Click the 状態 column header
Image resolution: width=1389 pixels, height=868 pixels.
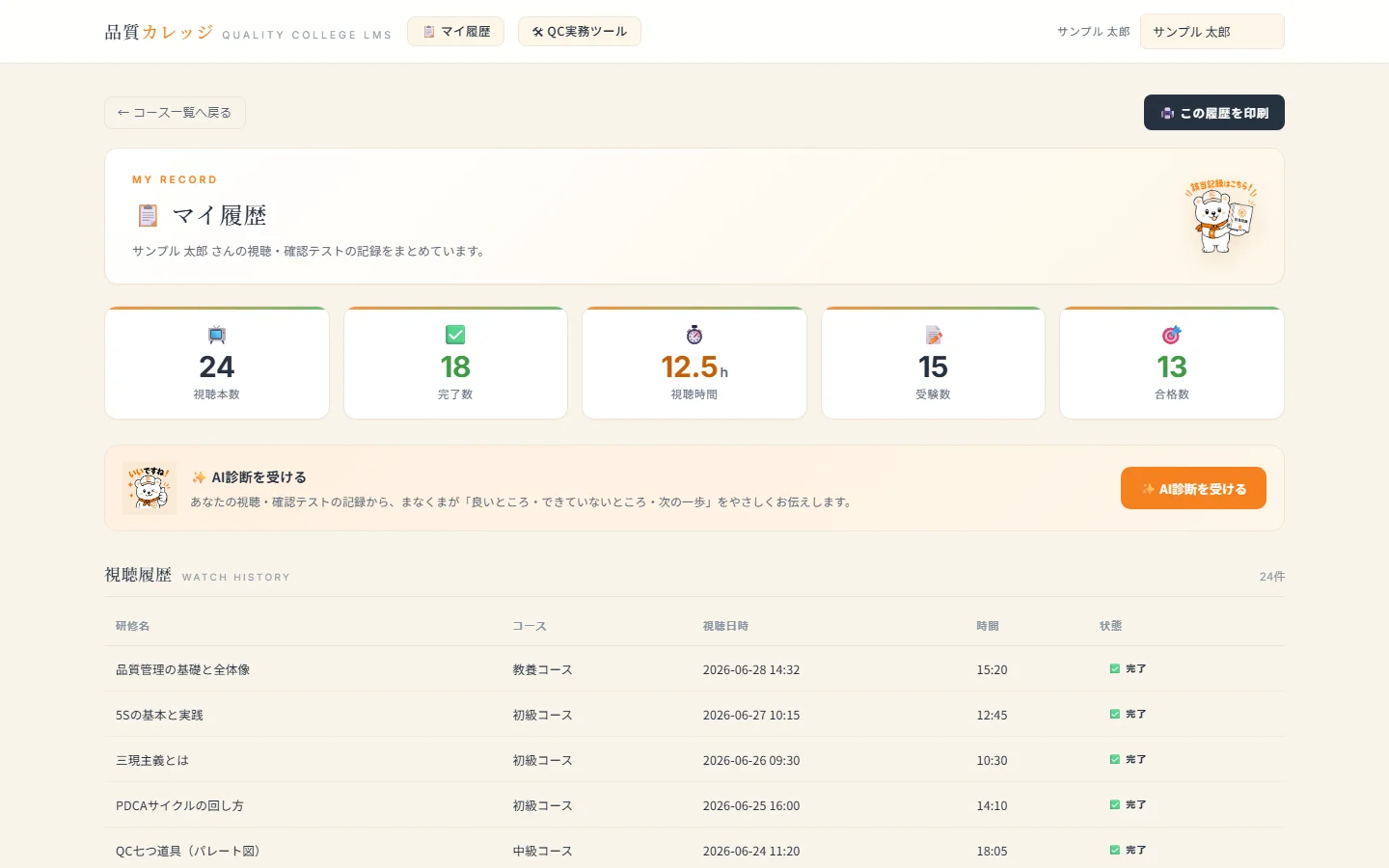click(1110, 626)
